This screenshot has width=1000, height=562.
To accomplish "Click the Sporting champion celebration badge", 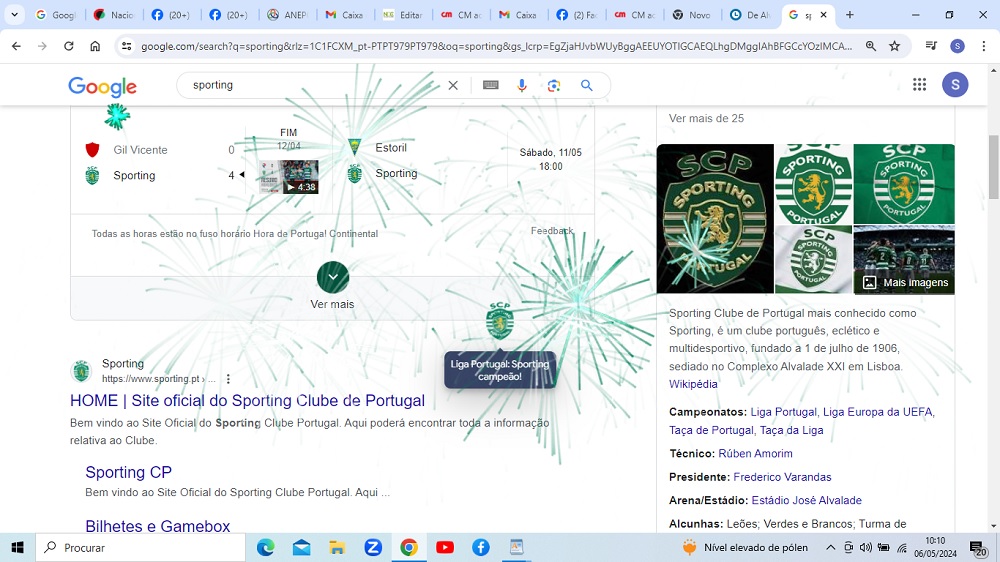I will pyautogui.click(x=499, y=321).
